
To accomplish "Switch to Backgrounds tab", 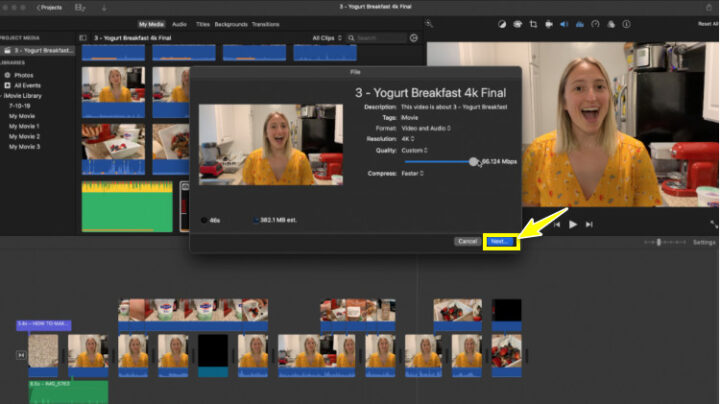I will (x=231, y=24).
